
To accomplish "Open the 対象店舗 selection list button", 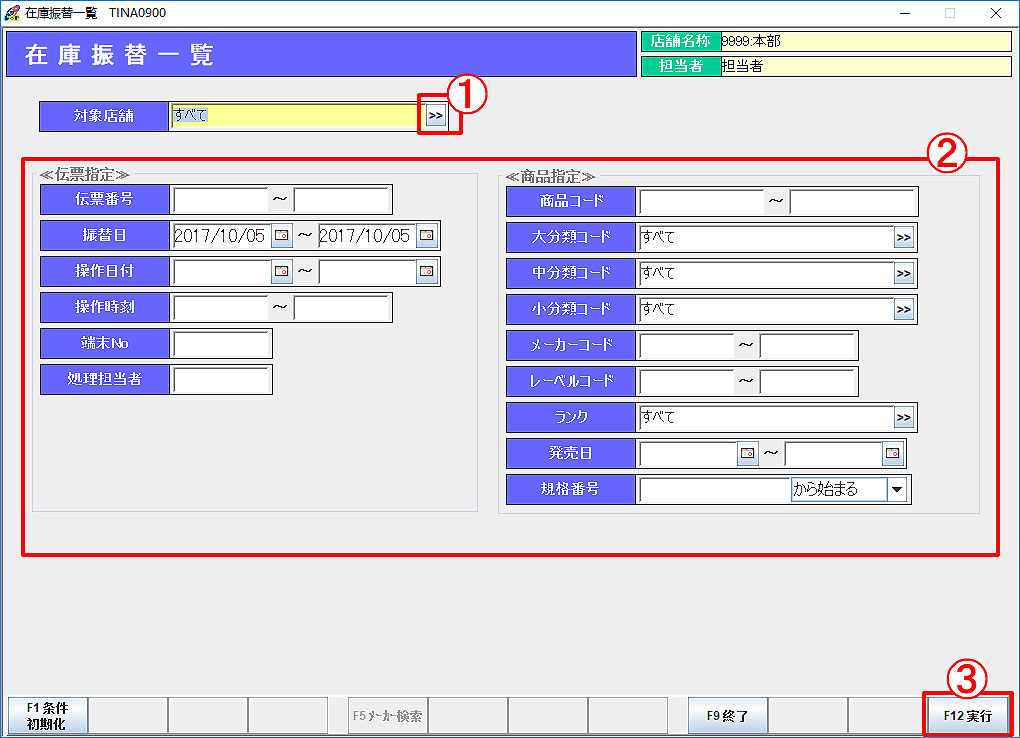I will click(435, 116).
